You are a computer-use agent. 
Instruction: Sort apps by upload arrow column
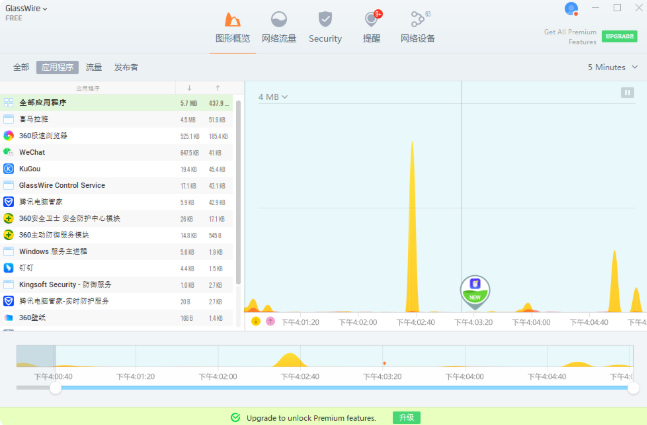[218, 88]
